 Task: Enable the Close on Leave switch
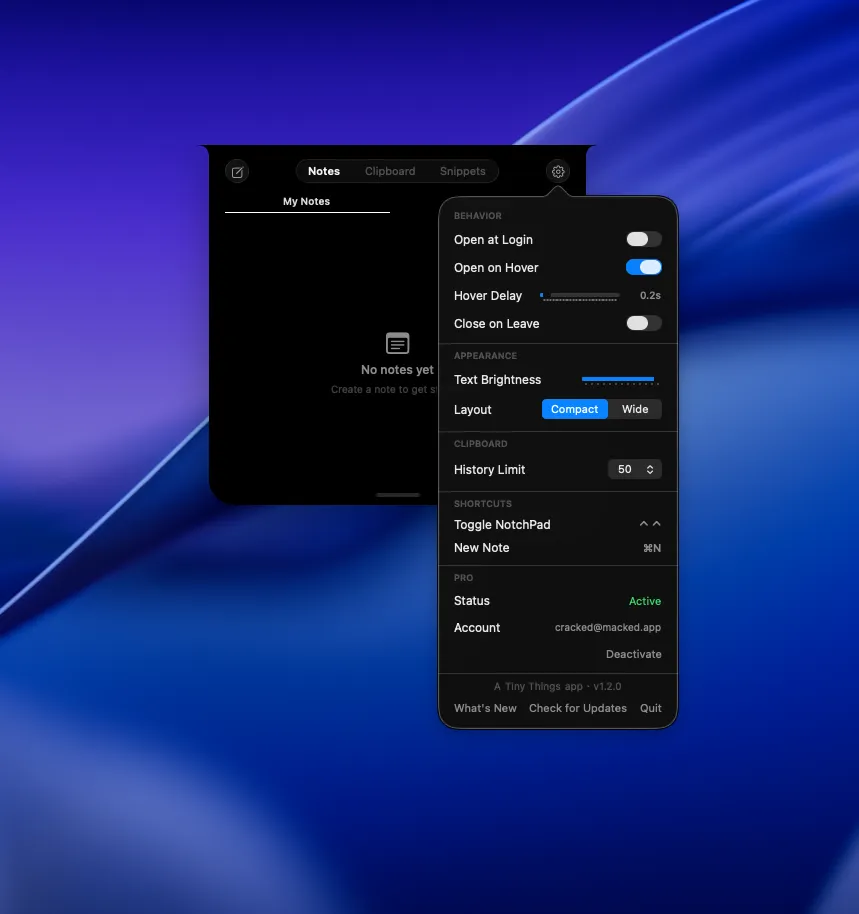point(643,323)
